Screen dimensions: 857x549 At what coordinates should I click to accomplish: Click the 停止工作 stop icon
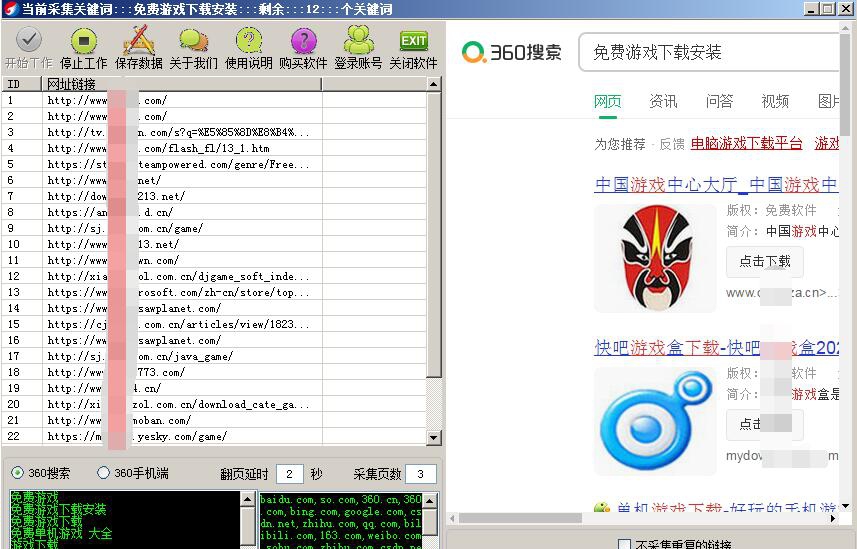[x=84, y=40]
